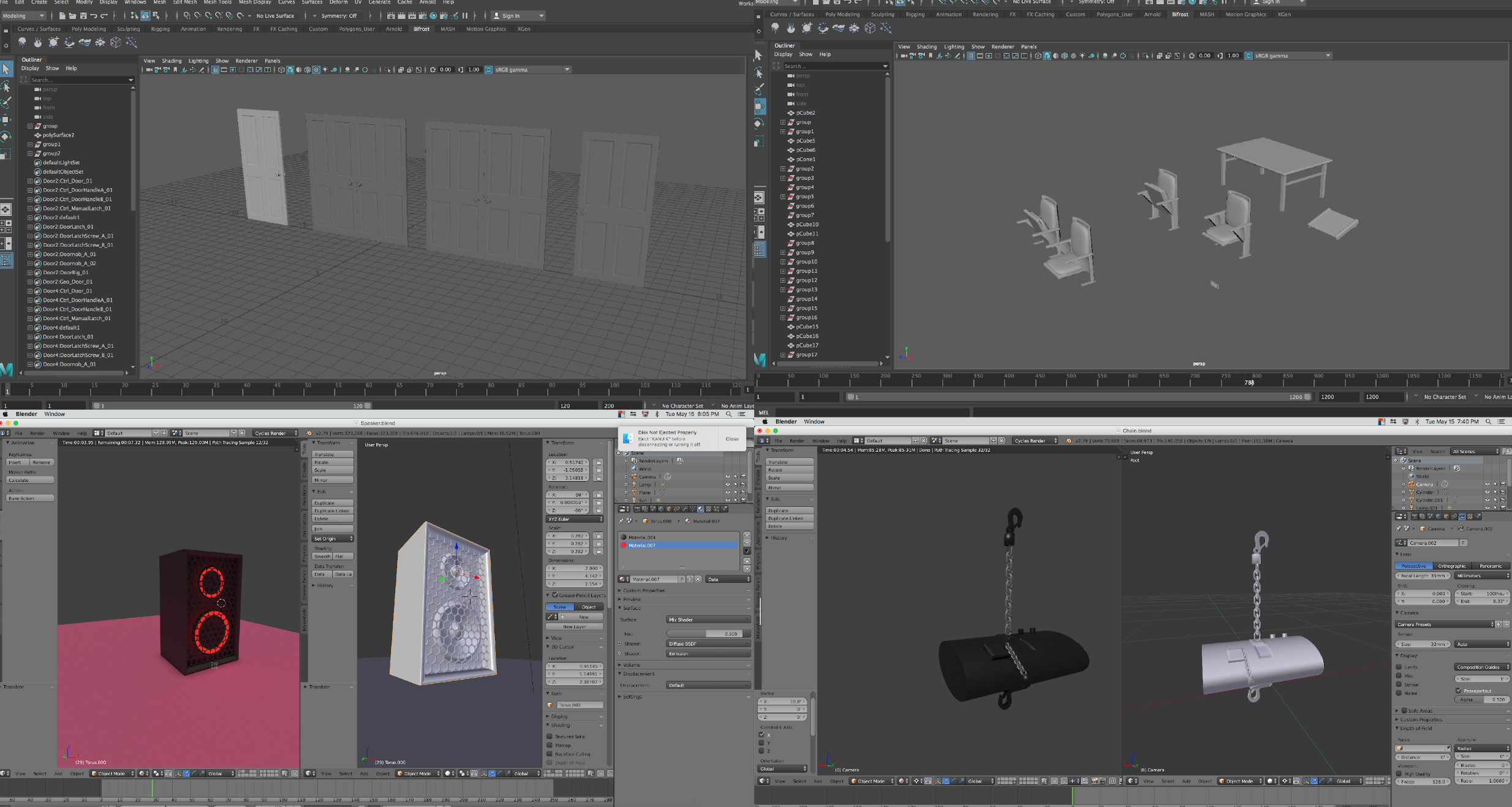
Task: Hide Camera via eye icon in Speaker.blend outliner
Action: pos(727,477)
